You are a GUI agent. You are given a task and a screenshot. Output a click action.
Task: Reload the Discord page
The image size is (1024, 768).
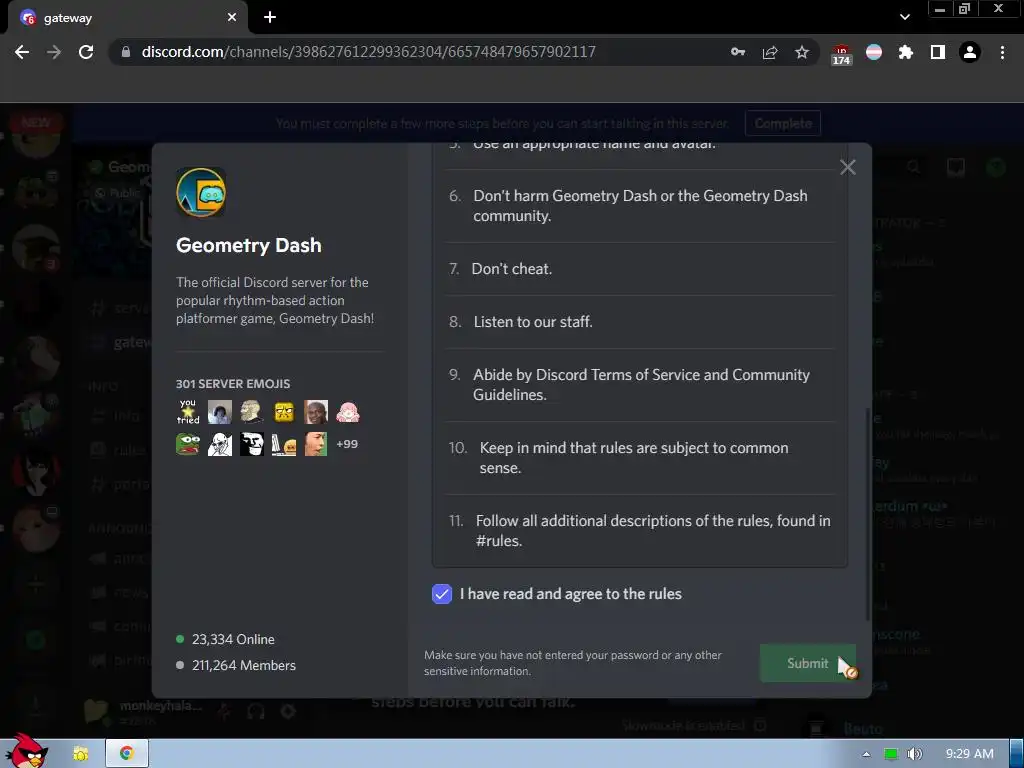(86, 52)
